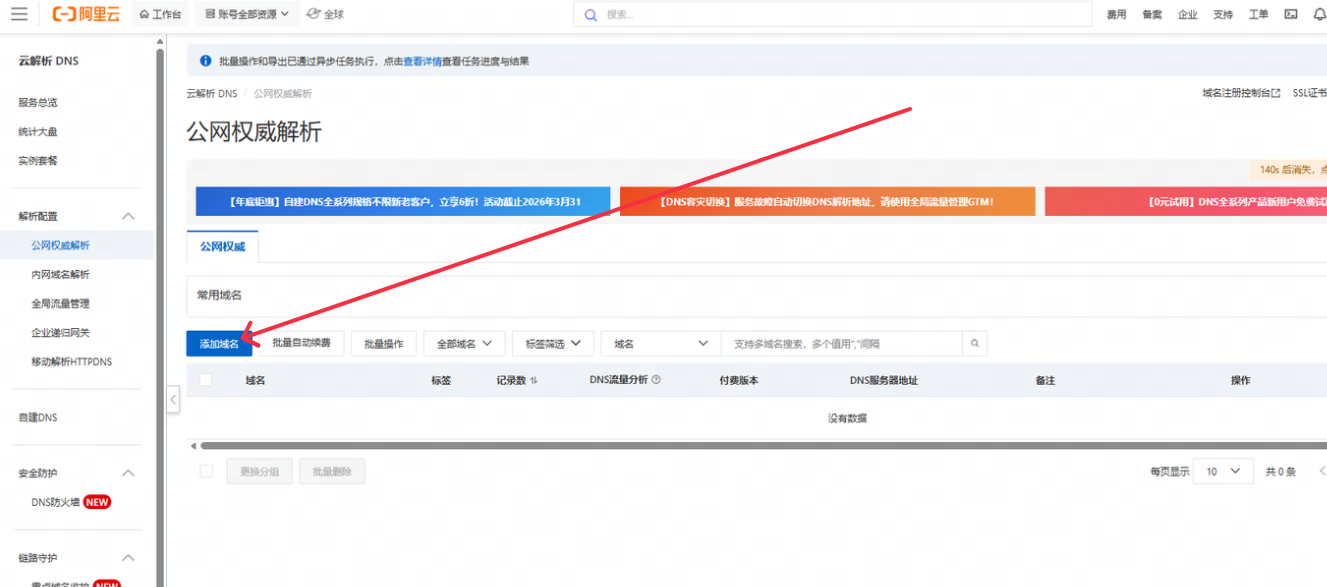1327x587 pixels.
Task: Open the 每页显示 page size dropdown
Action: click(x=1223, y=471)
